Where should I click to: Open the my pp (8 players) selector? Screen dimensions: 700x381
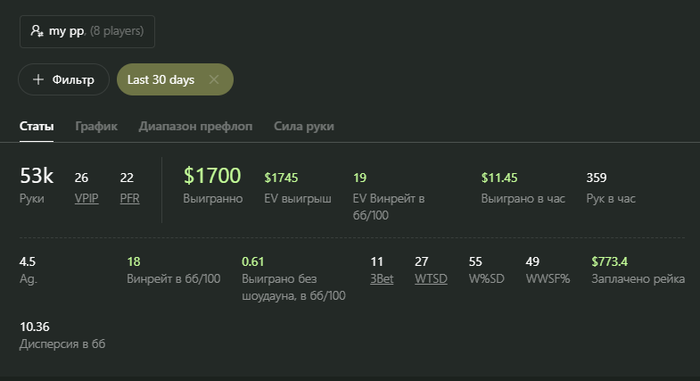pyautogui.click(x=87, y=31)
